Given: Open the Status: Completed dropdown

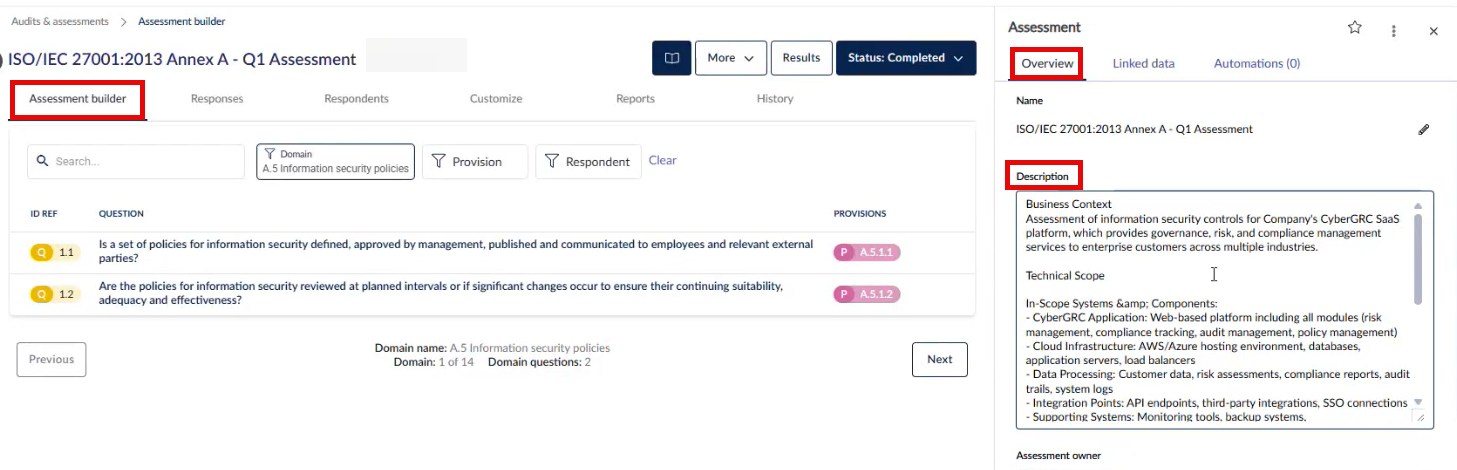Looking at the screenshot, I should tap(906, 58).
